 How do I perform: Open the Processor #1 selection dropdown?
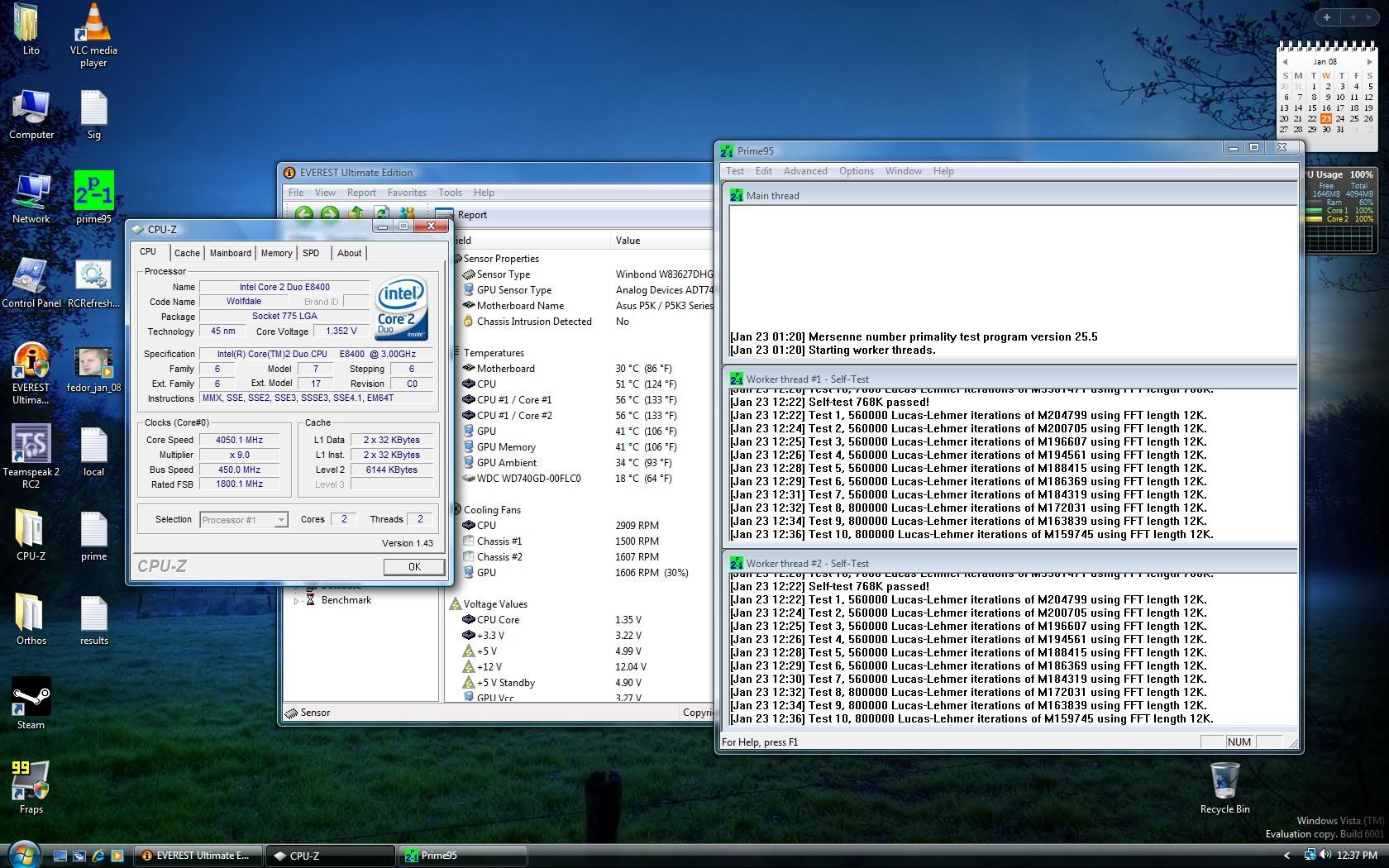244,520
